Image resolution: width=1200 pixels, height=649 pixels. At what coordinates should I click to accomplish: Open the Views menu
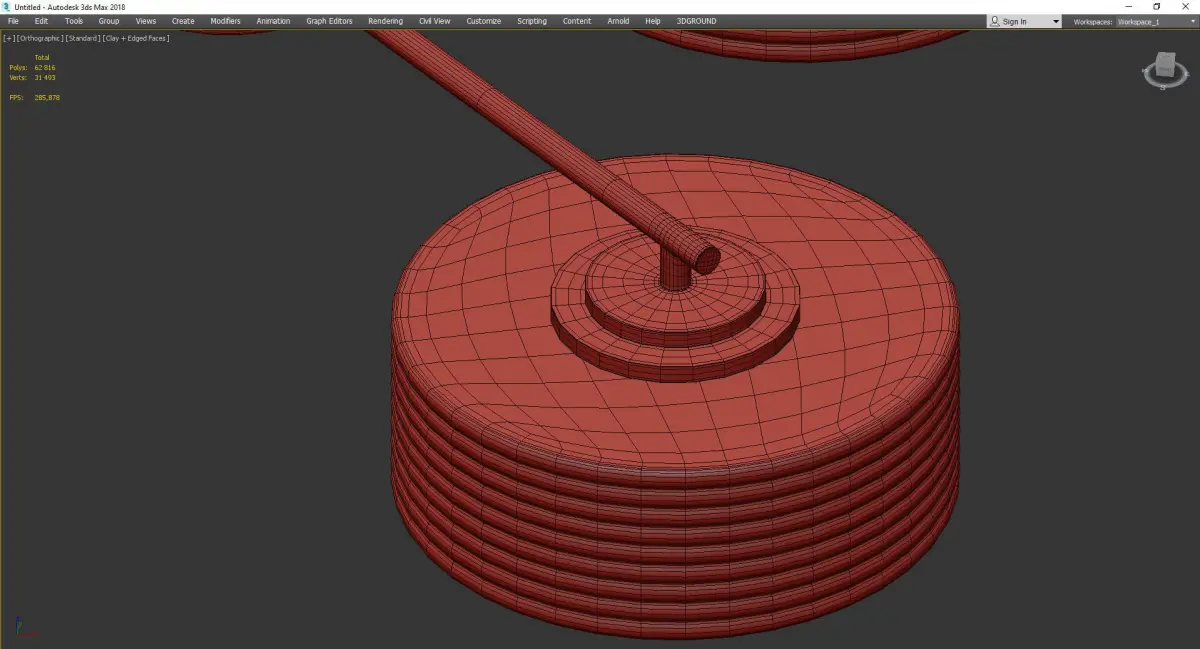[146, 21]
